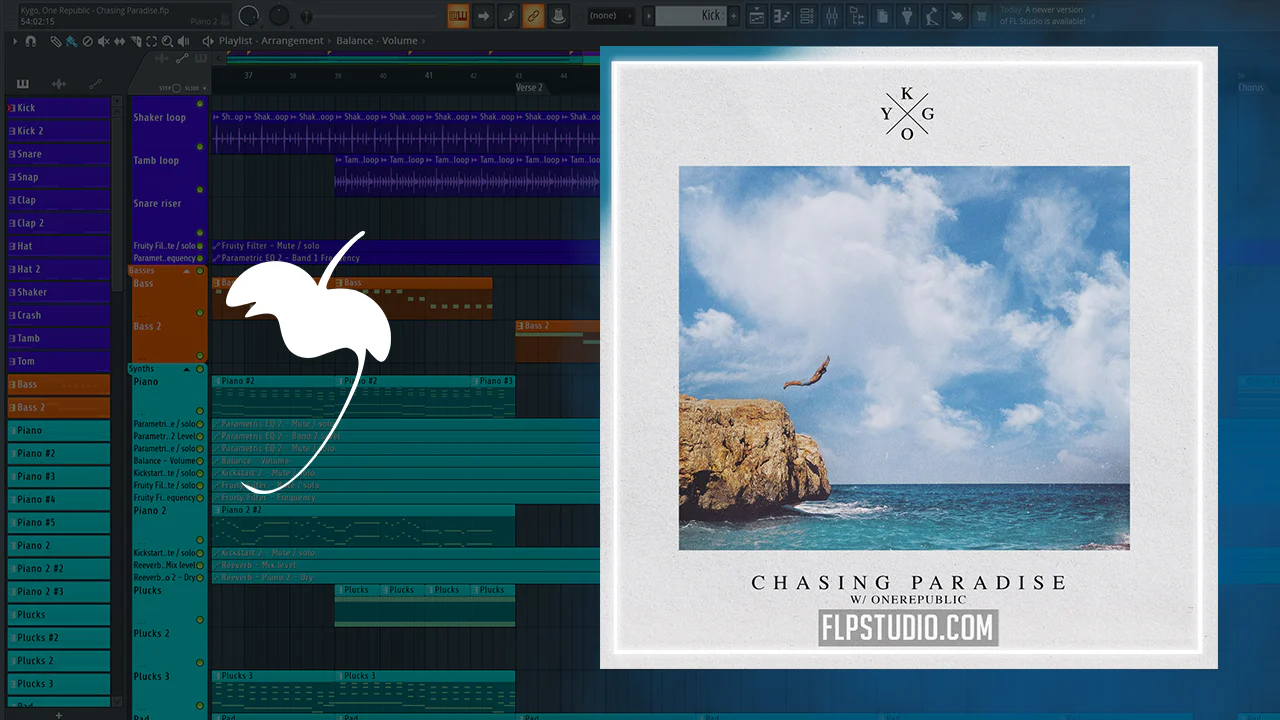Open the Kick pattern selector dropdown

click(692, 15)
